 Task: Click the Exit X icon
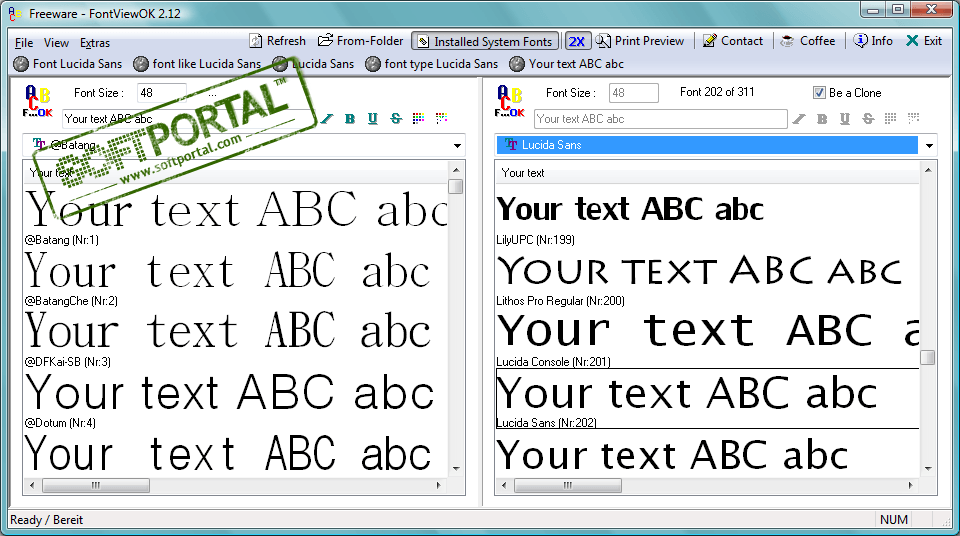tap(912, 40)
